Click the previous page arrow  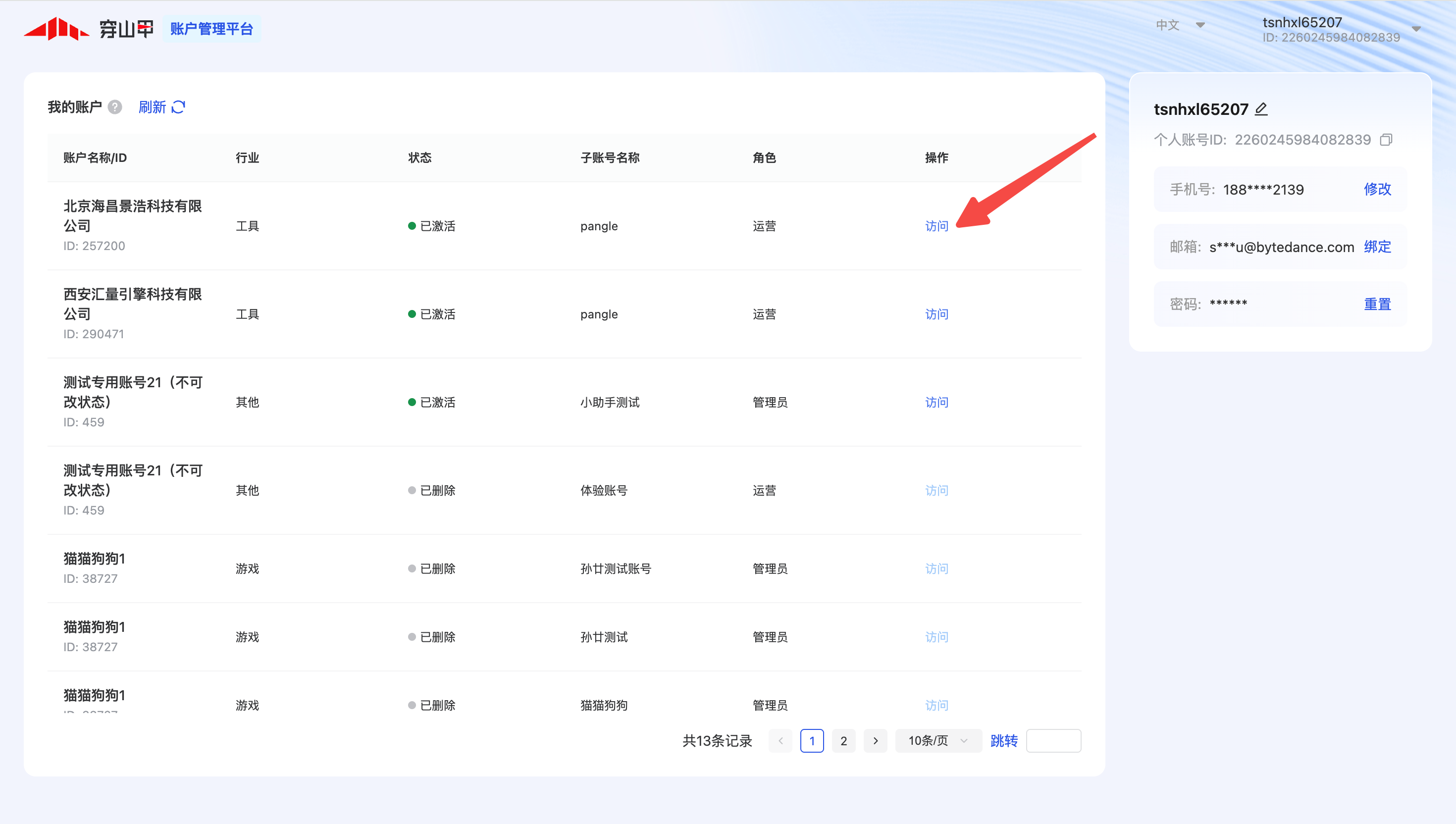[780, 741]
